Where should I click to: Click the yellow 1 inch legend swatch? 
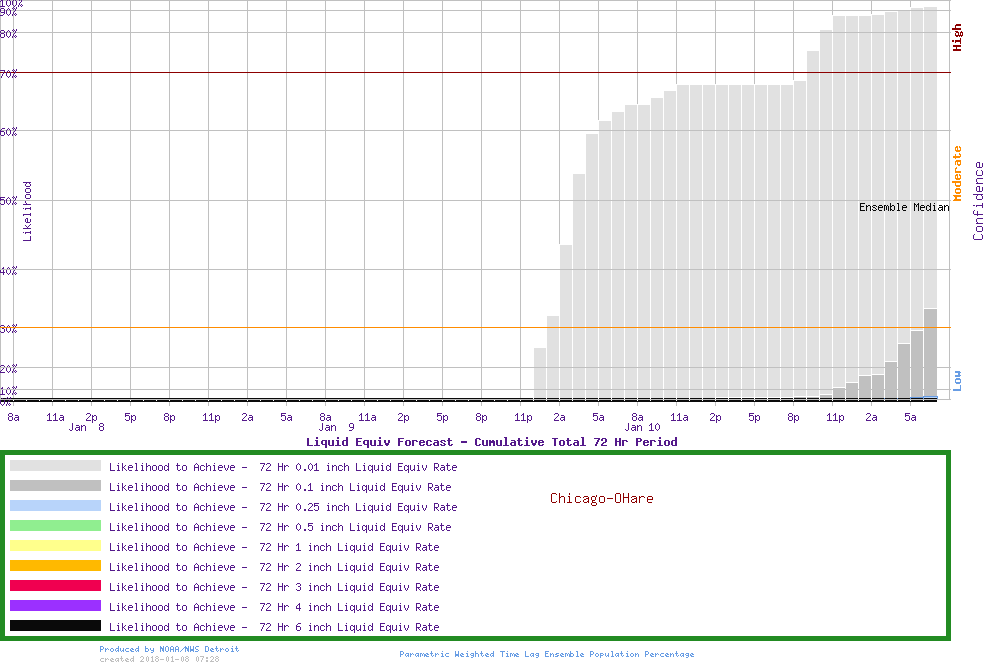pyautogui.click(x=55, y=546)
